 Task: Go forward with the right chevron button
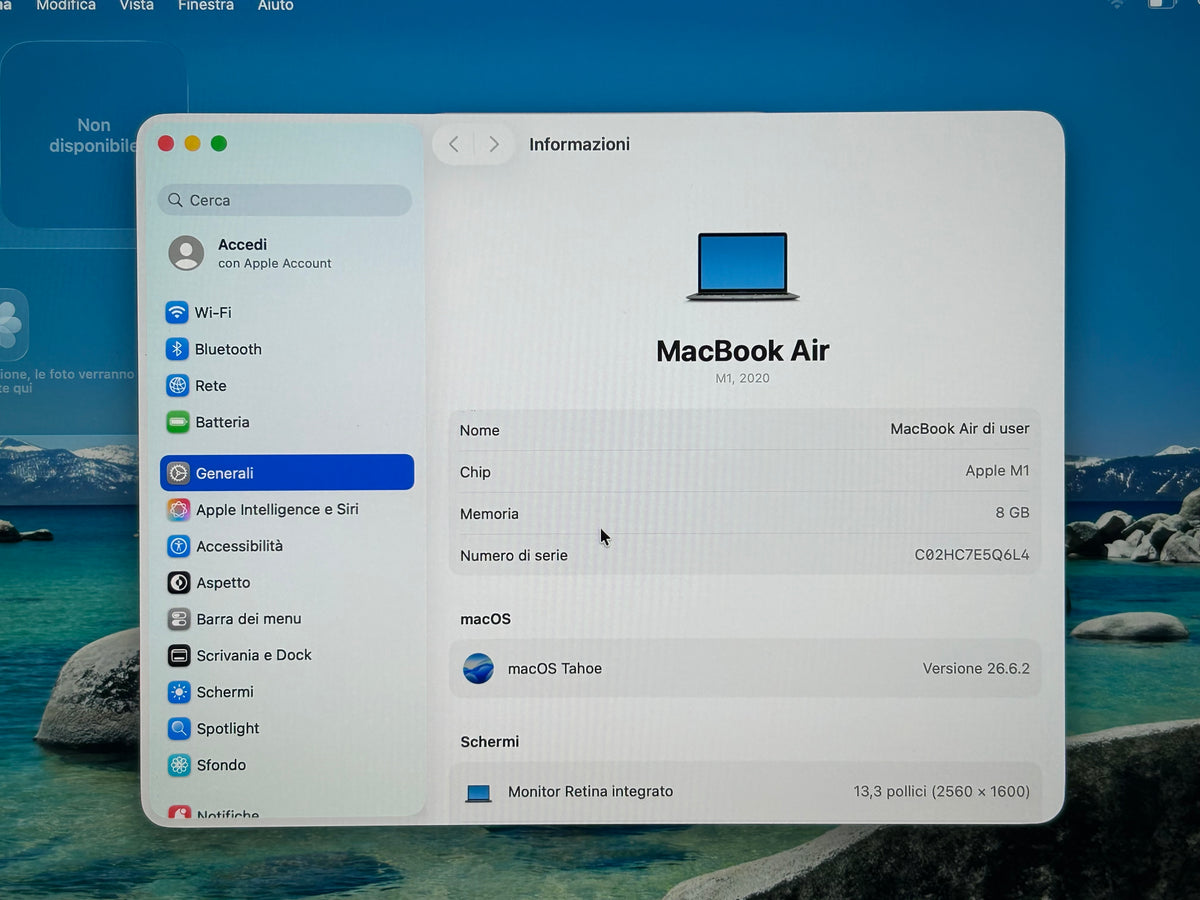click(494, 144)
